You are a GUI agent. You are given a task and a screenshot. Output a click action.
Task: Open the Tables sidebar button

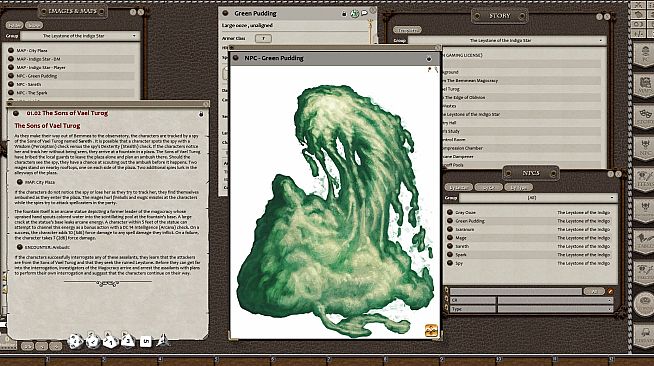tap(644, 242)
